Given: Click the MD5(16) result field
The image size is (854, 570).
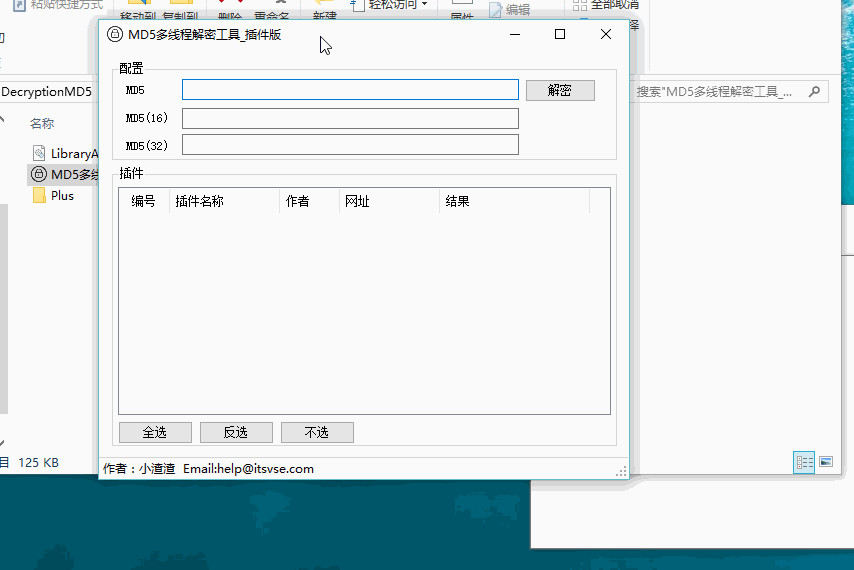Looking at the screenshot, I should pos(350,118).
